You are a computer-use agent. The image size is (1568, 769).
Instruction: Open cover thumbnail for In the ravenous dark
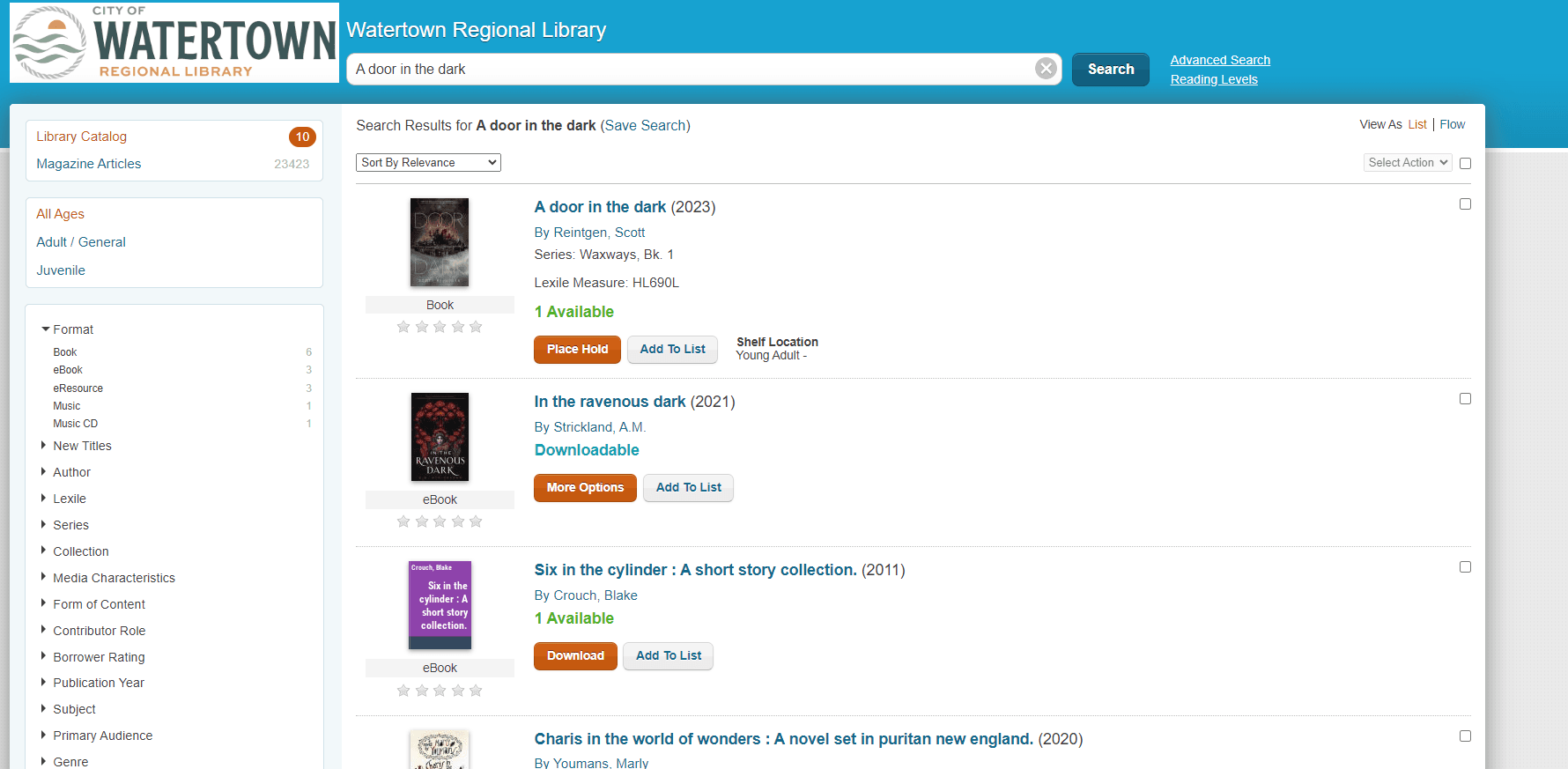coord(440,437)
